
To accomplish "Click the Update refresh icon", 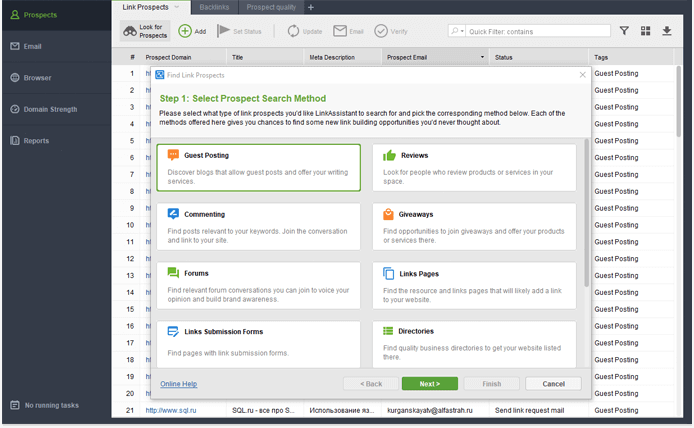I will (293, 31).
